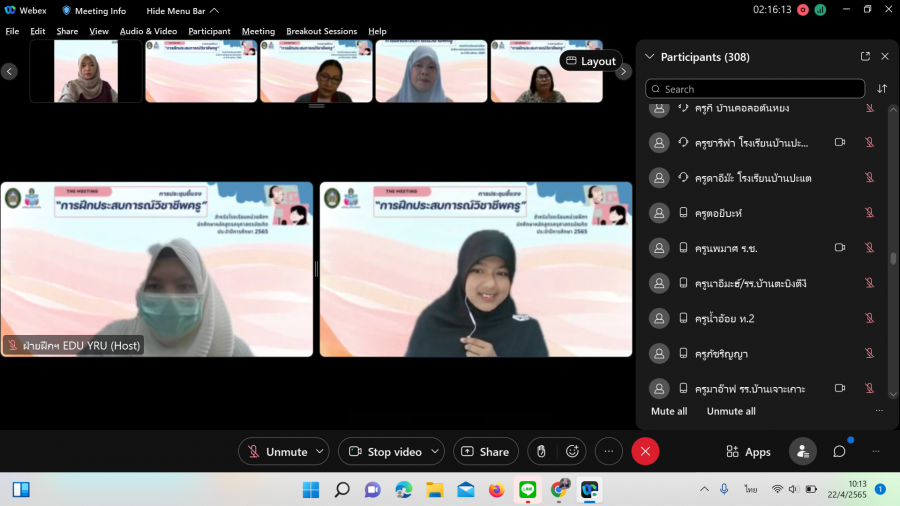Open the Audio & Video menu

(x=148, y=31)
